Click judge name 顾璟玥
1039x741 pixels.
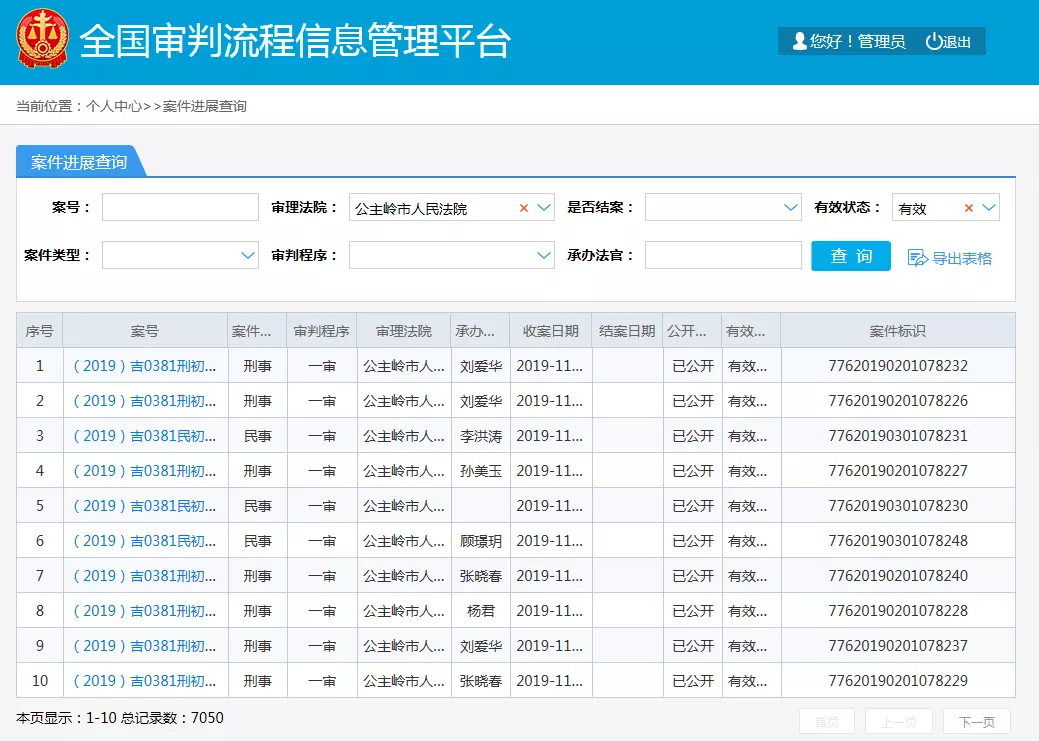click(481, 541)
